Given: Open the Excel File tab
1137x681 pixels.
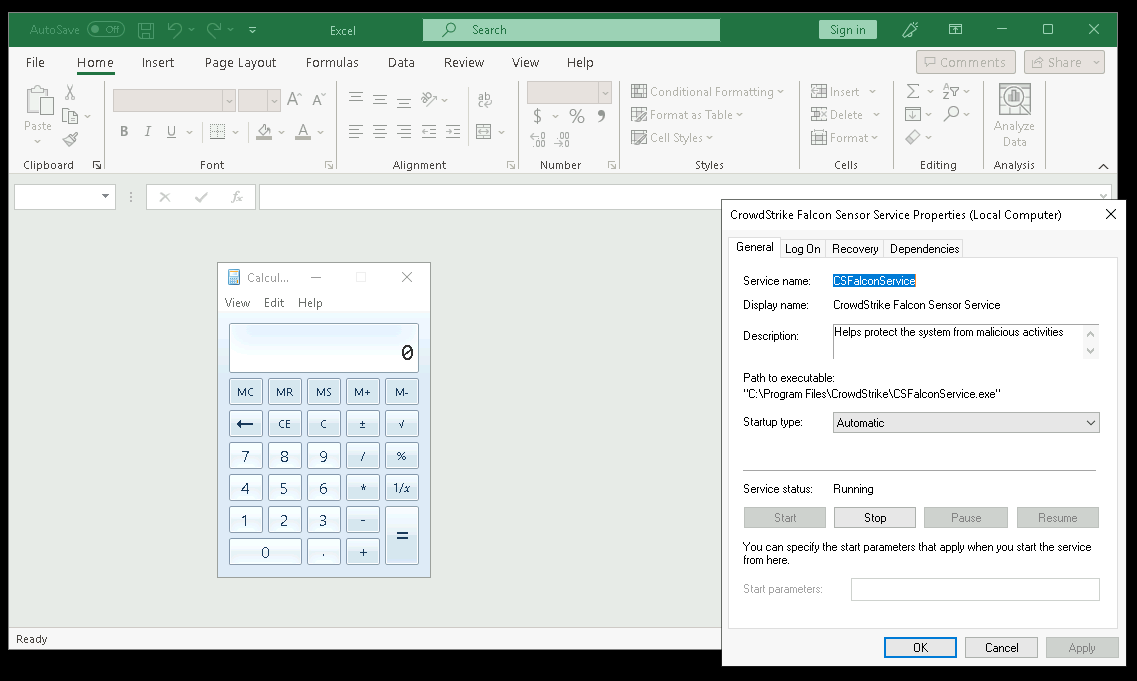Looking at the screenshot, I should (x=35, y=62).
